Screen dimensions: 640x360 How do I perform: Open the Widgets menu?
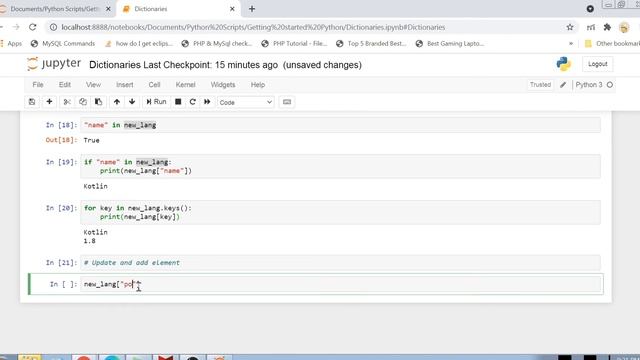coord(223,85)
